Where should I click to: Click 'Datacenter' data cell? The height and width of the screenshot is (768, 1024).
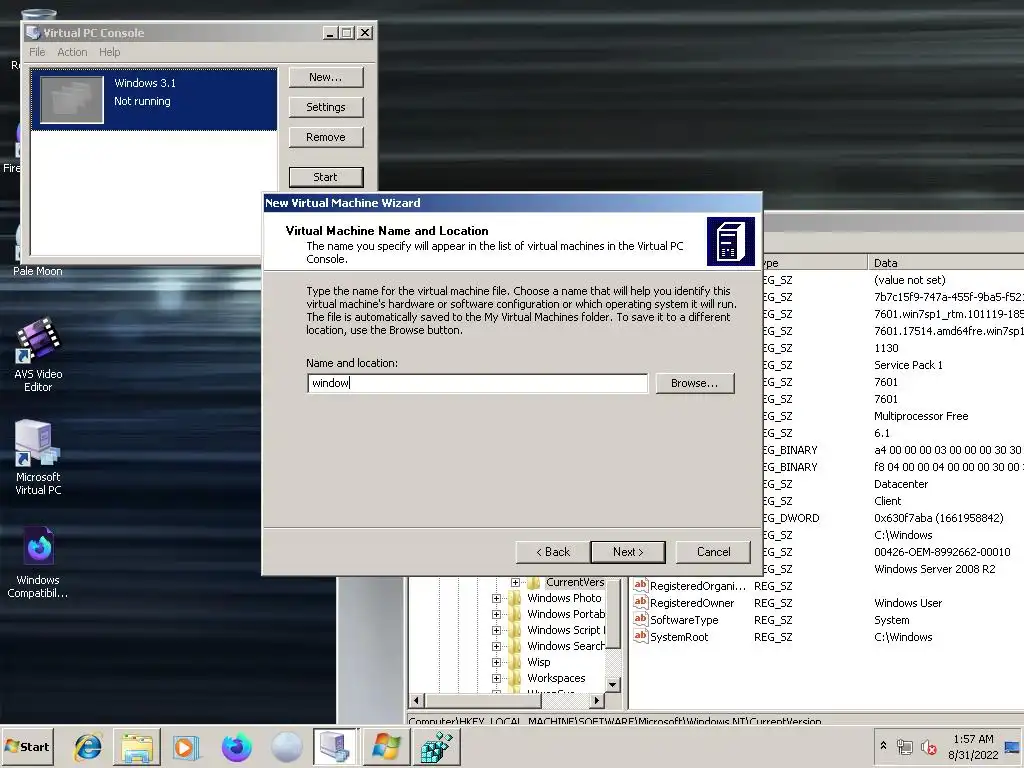point(901,484)
